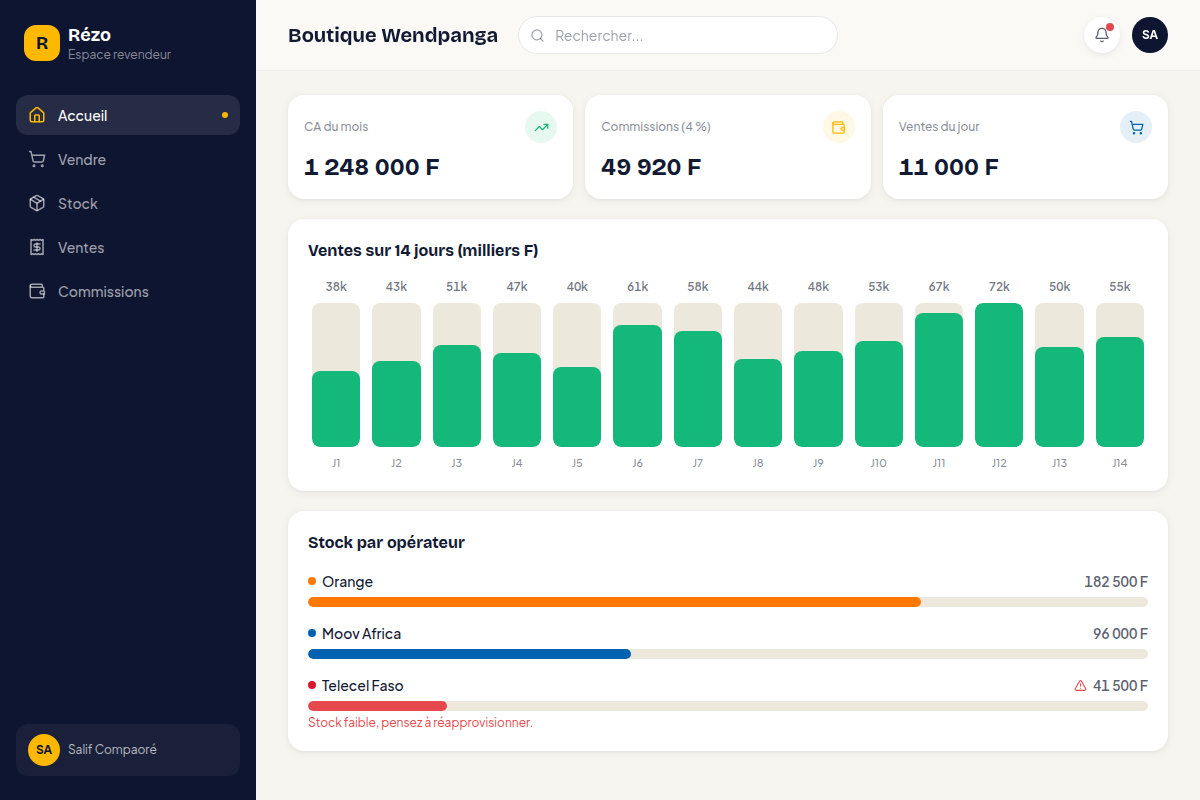Click the 1 248 000 F value
1200x800 pixels.
pyautogui.click(x=372, y=167)
